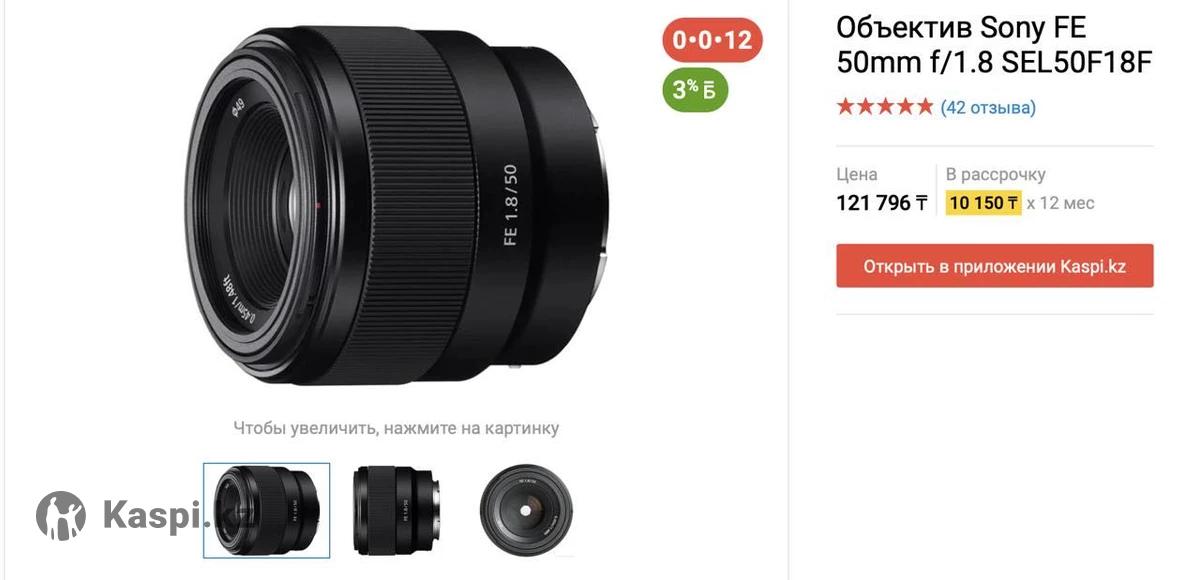Show the front-view lens thumbnail
Image resolution: width=1200 pixels, height=580 pixels.
tap(526, 510)
